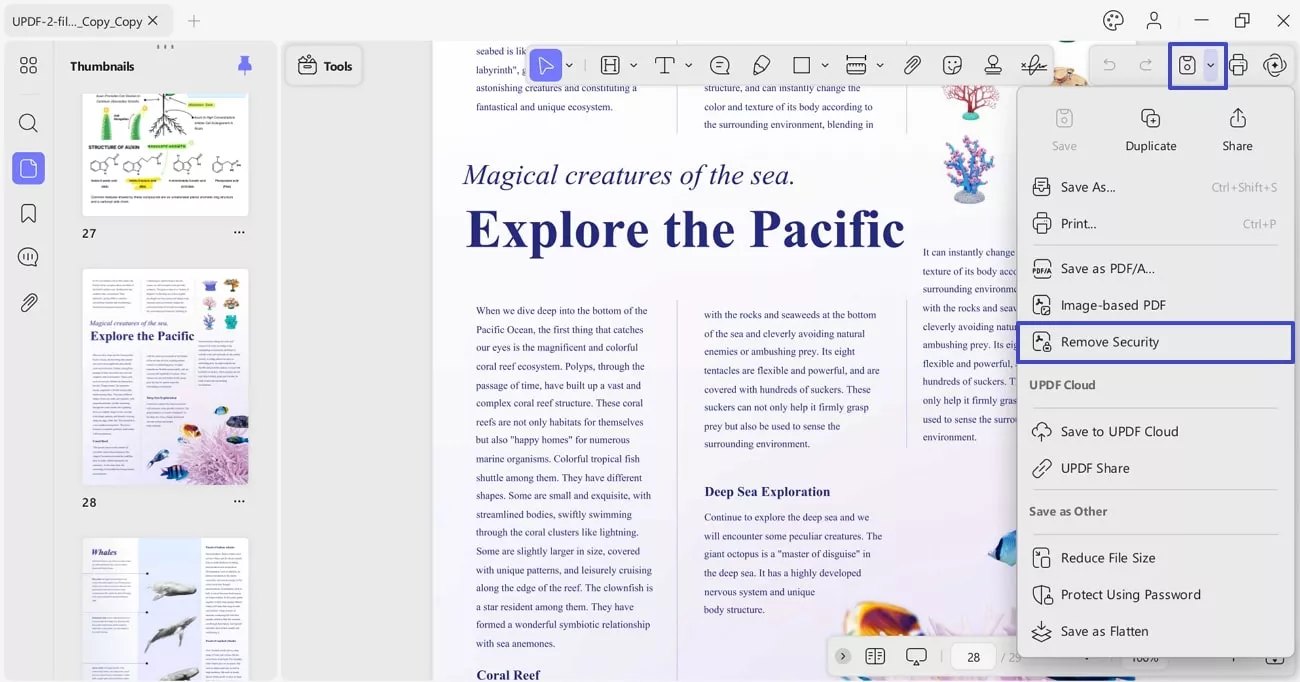Close the UPDF-2 file tab
This screenshot has height=682, width=1300.
pyautogui.click(x=153, y=20)
